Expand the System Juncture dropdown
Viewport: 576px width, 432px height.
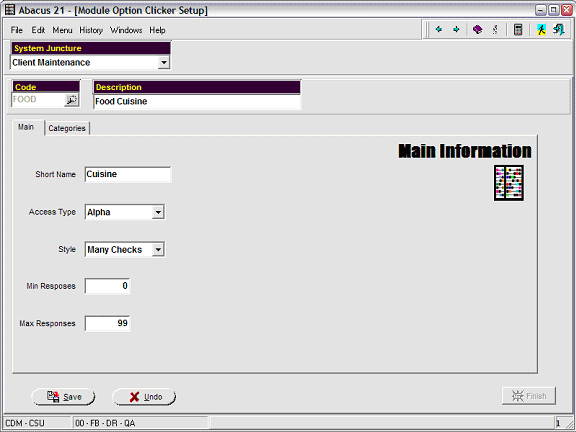tap(163, 62)
